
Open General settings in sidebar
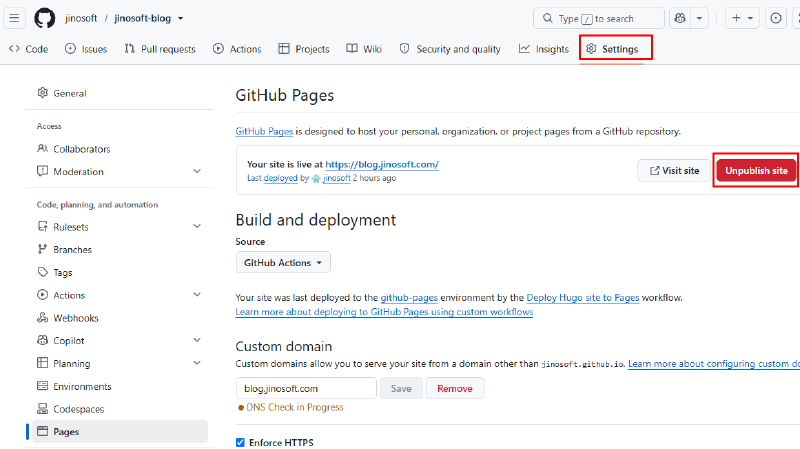(x=120, y=93)
